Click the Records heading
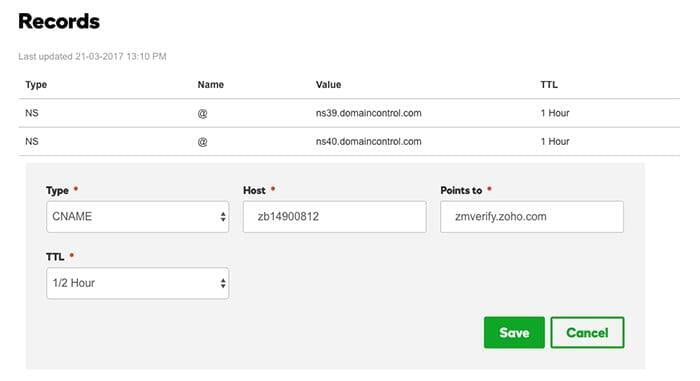700x381 pixels. (59, 21)
